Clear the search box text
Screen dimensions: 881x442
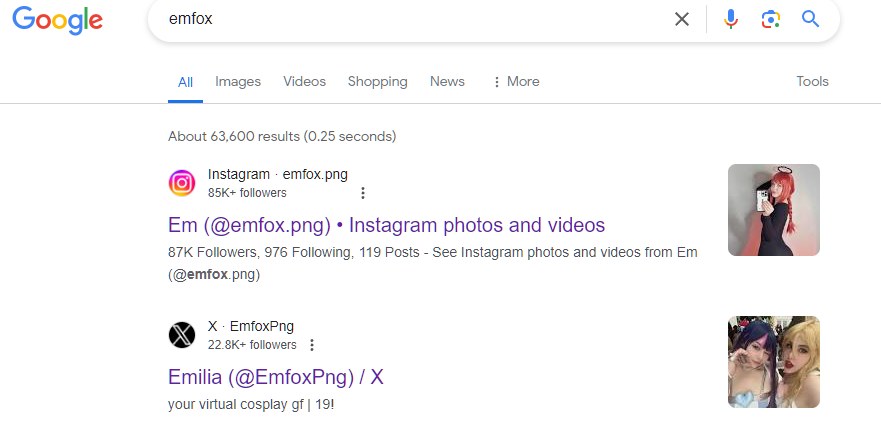tap(682, 19)
